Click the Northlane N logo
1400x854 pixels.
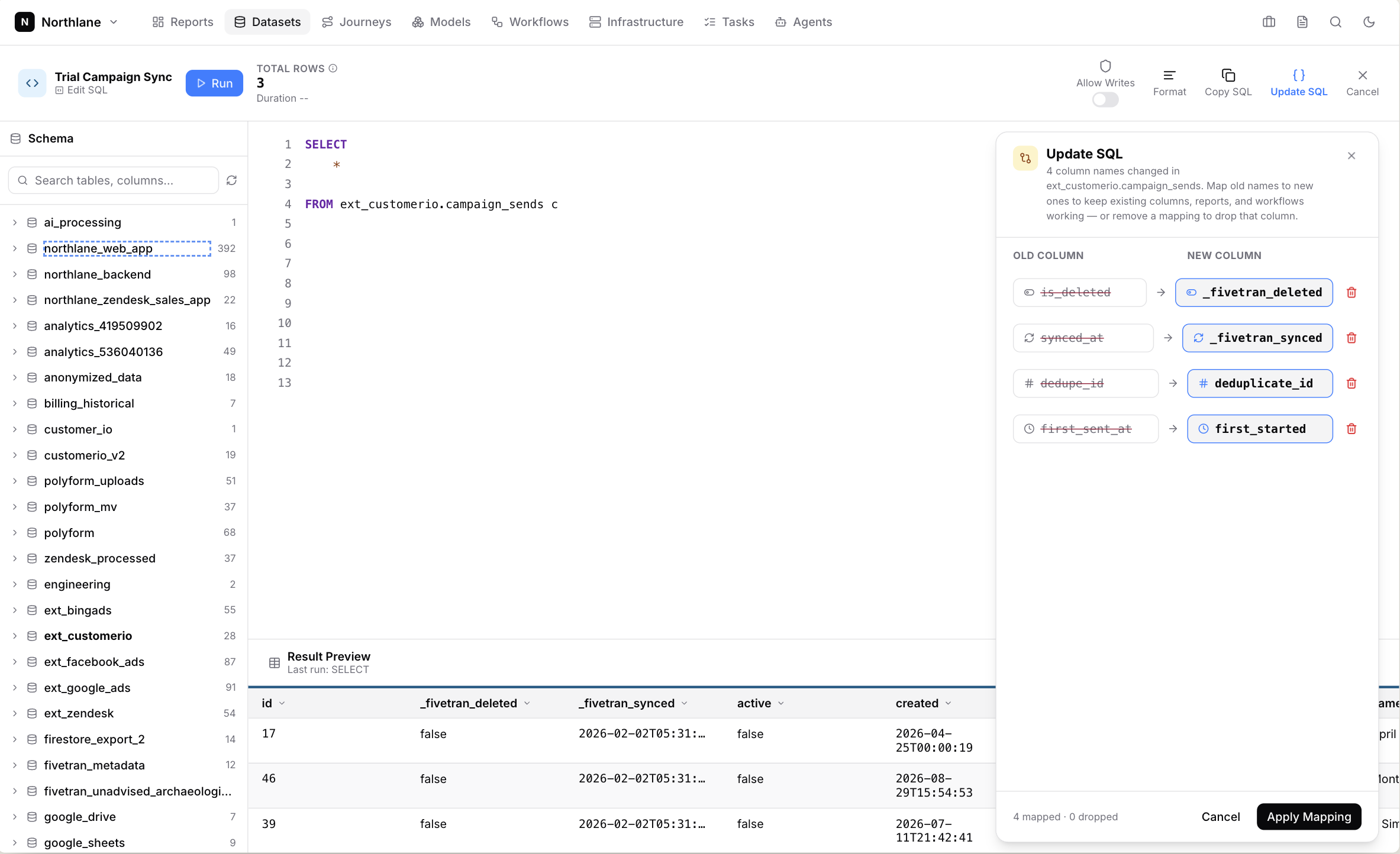(x=24, y=22)
